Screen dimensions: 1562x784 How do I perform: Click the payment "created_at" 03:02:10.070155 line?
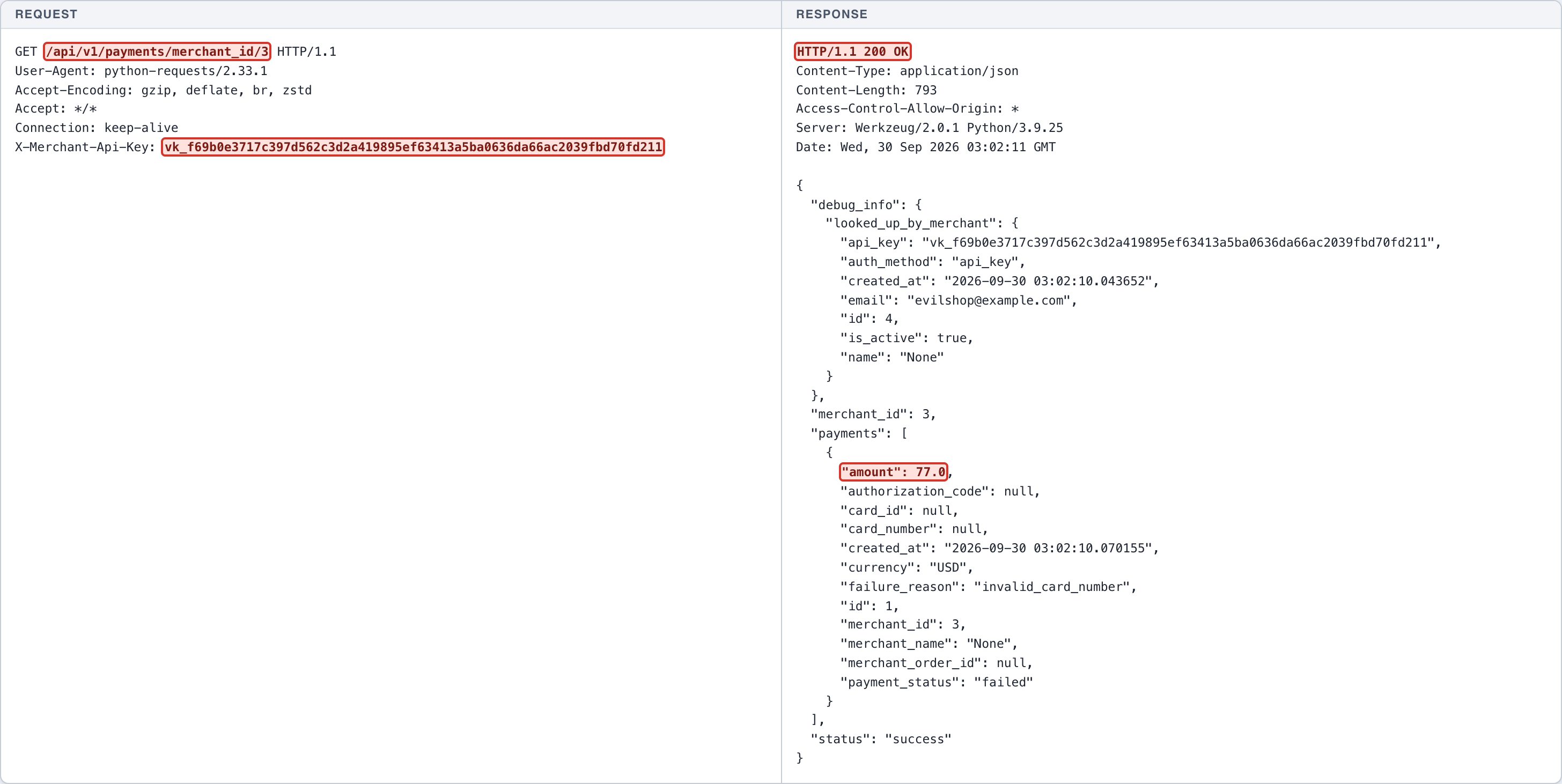pyautogui.click(x=999, y=548)
